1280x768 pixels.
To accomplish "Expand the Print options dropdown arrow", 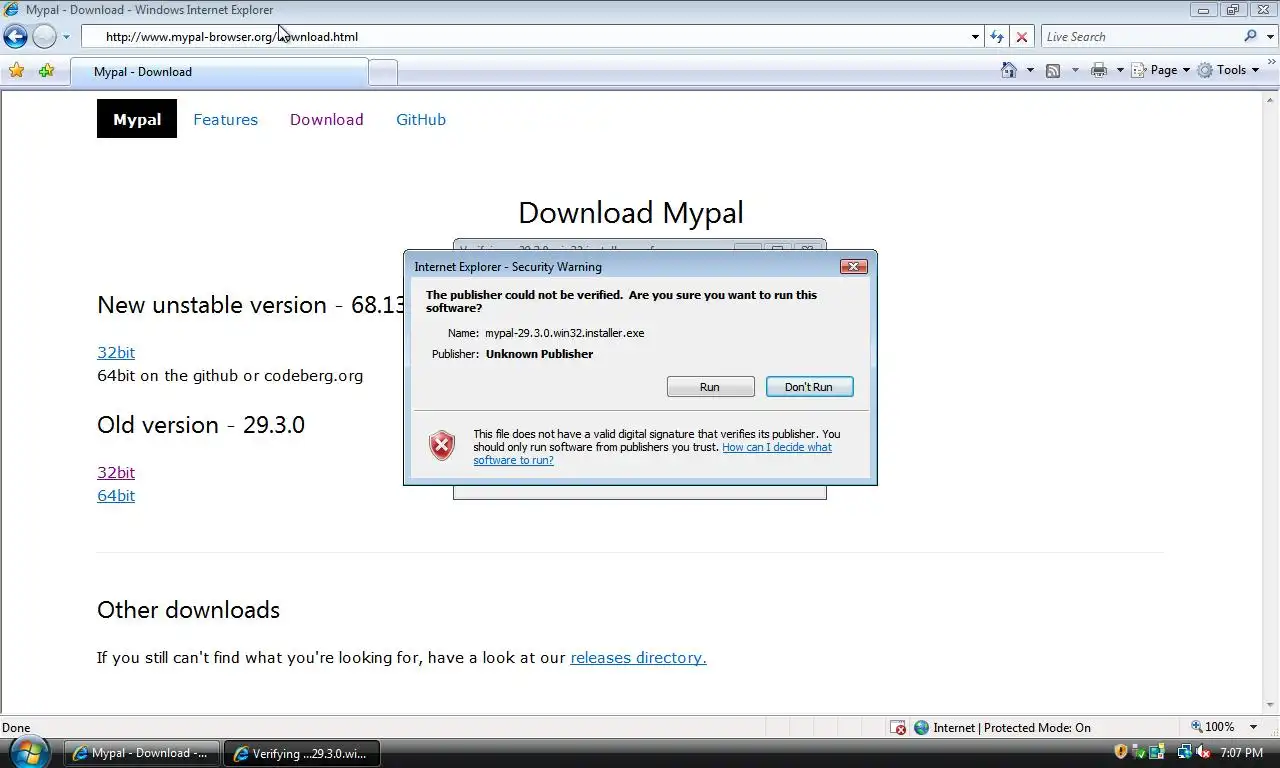I will coord(1120,70).
